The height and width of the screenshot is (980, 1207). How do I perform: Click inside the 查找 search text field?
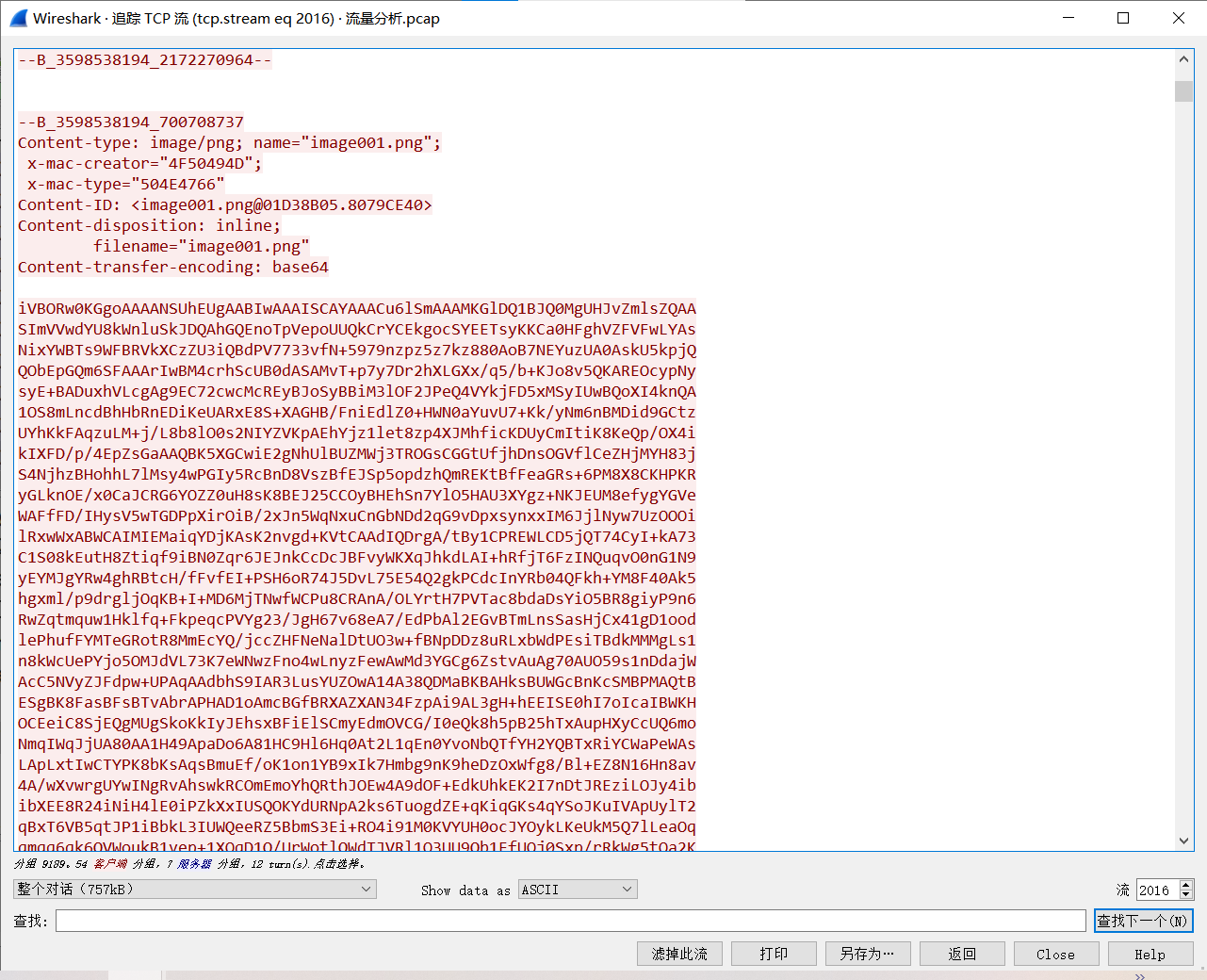(570, 921)
